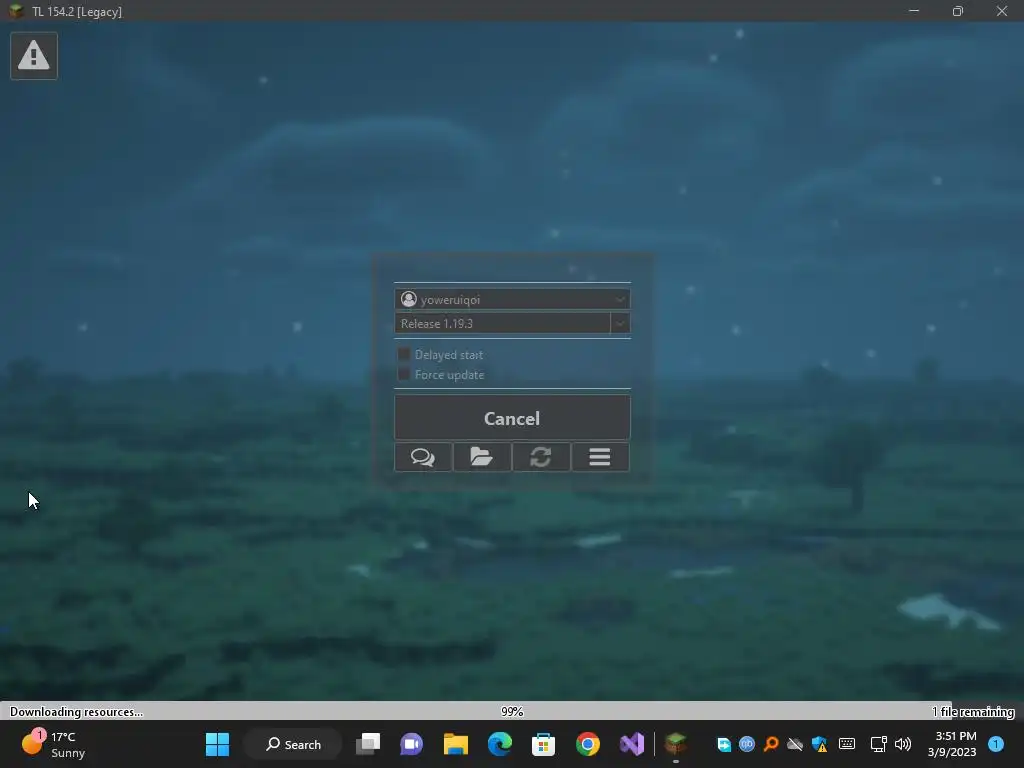Enable the Delayed start checkbox
The width and height of the screenshot is (1024, 768).
point(404,354)
